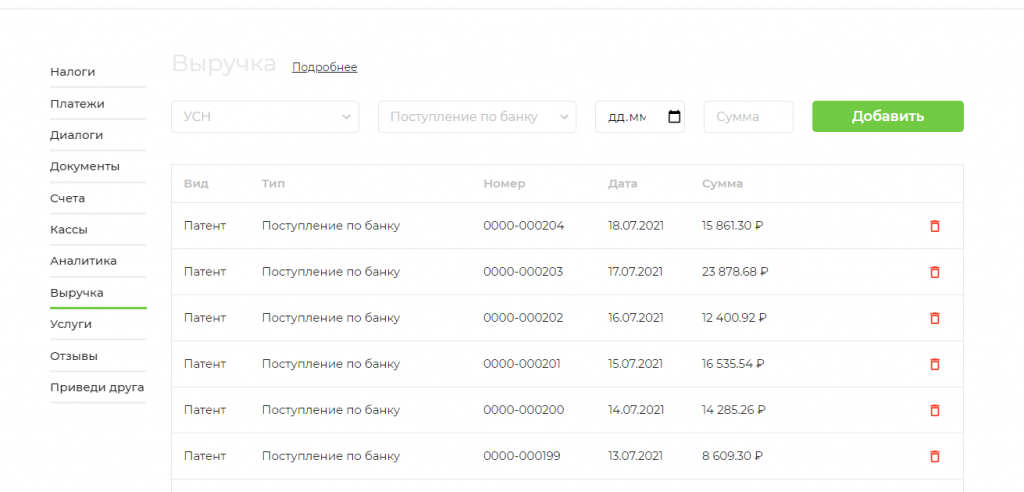
Task: Select number cell 0000-000201
Action: click(x=522, y=364)
